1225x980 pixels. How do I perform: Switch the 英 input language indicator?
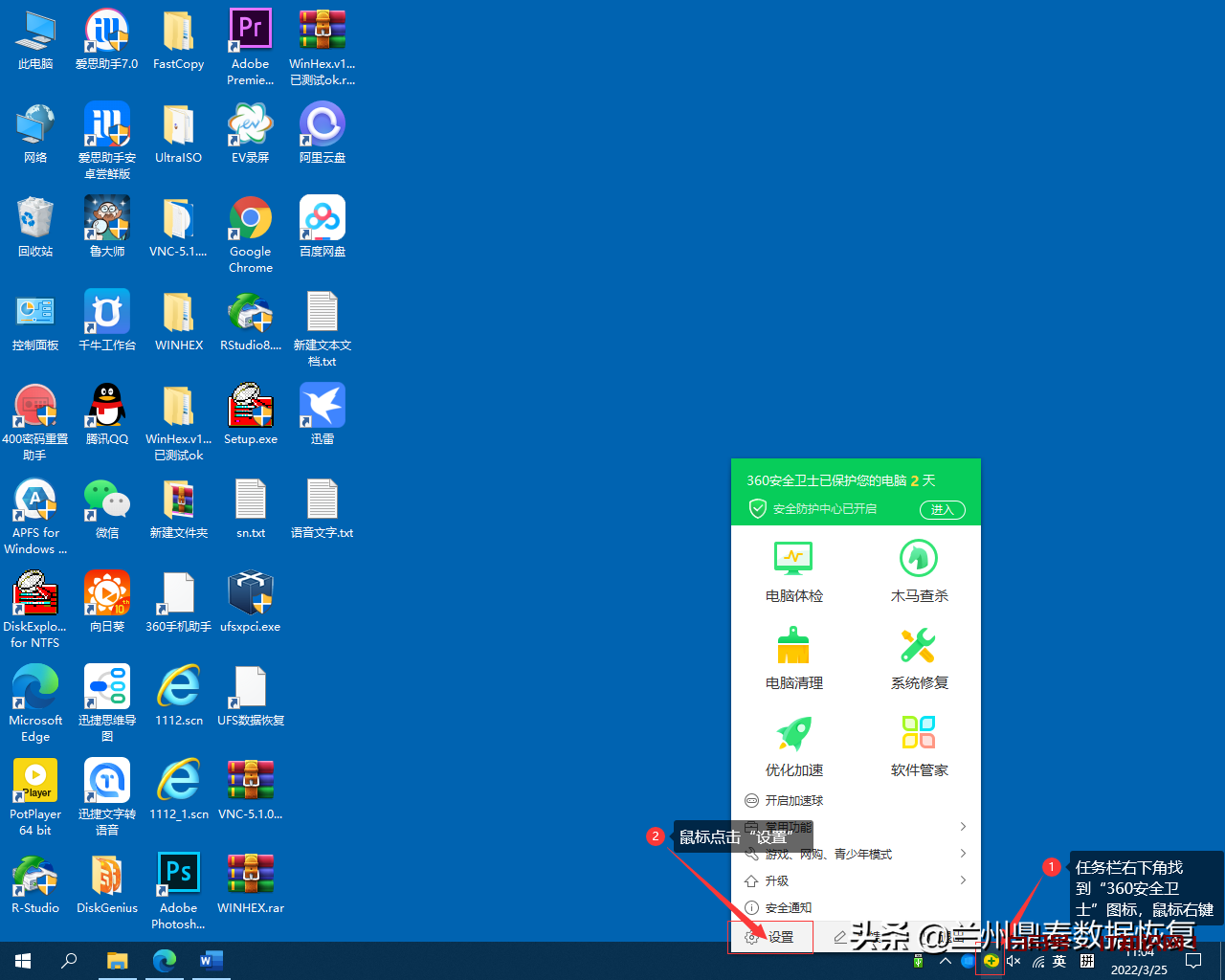tap(1059, 961)
